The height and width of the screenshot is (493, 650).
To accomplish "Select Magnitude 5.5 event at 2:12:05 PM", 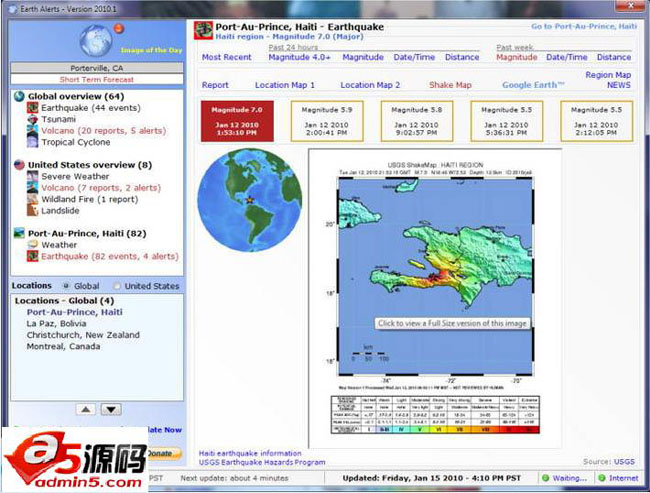I will point(597,121).
